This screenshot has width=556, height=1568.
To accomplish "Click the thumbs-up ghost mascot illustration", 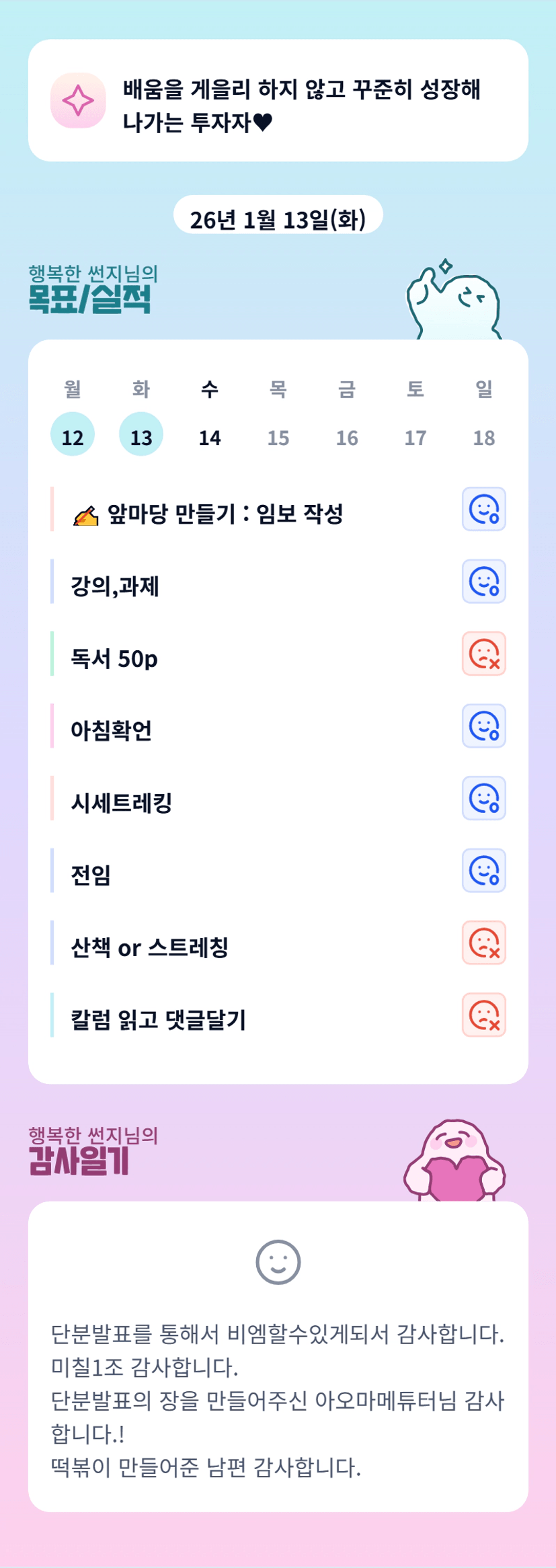I will (454, 301).
